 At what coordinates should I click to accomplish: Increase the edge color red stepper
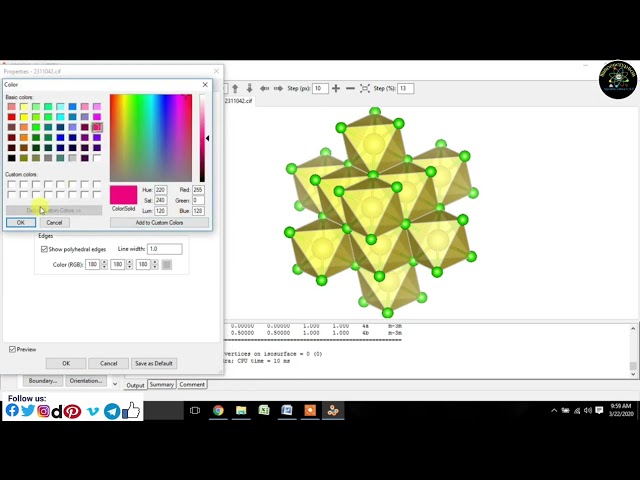coord(104,262)
